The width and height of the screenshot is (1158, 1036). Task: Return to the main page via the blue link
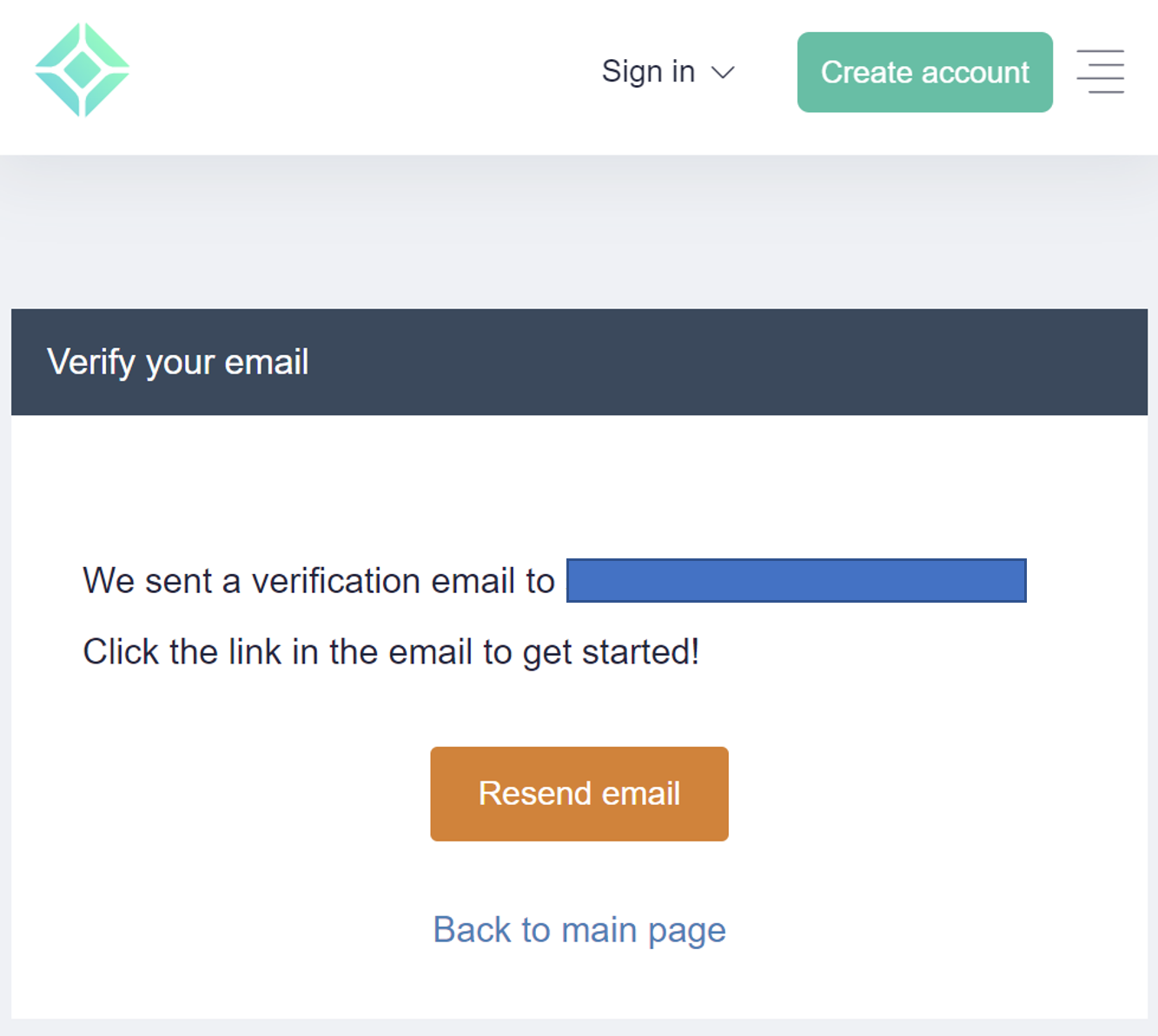pos(579,930)
